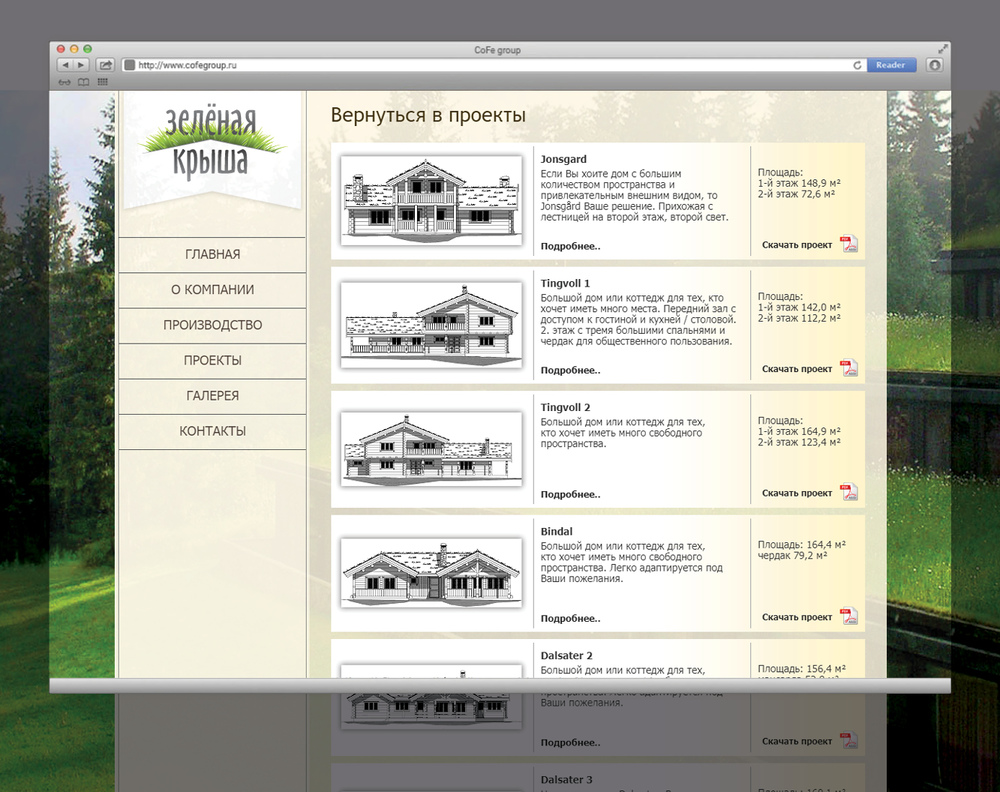Screen dimensions: 1000x792
Task: Click Подробнее link for Dalsater 2
Action: [x=570, y=743]
